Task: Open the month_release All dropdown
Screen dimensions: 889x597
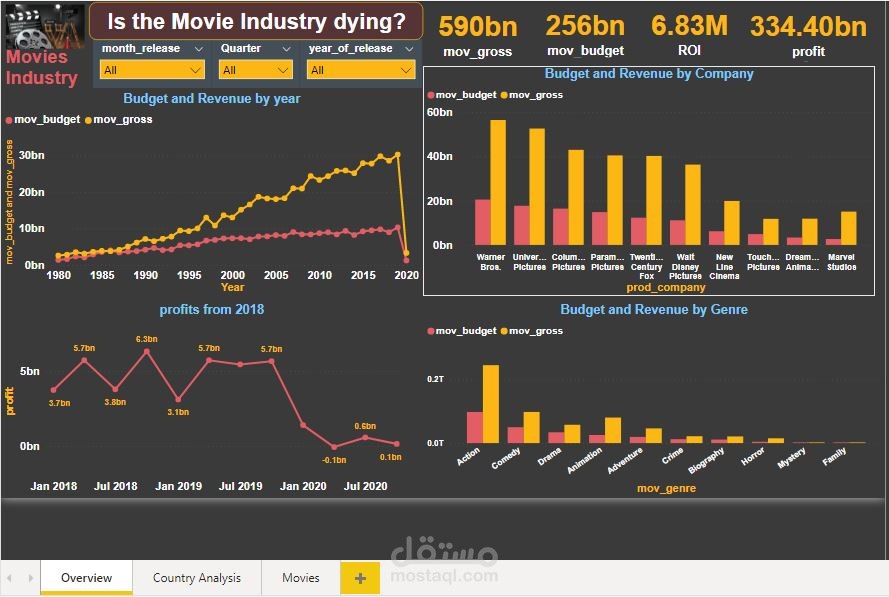Action: (x=152, y=70)
